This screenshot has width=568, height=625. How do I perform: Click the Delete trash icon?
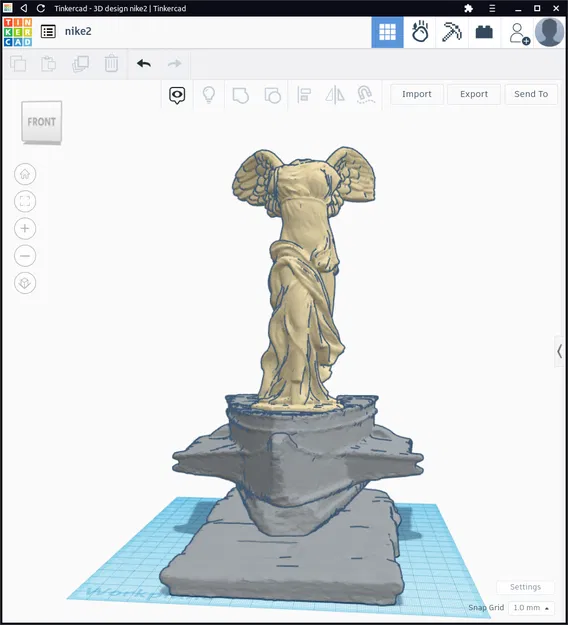[111, 63]
